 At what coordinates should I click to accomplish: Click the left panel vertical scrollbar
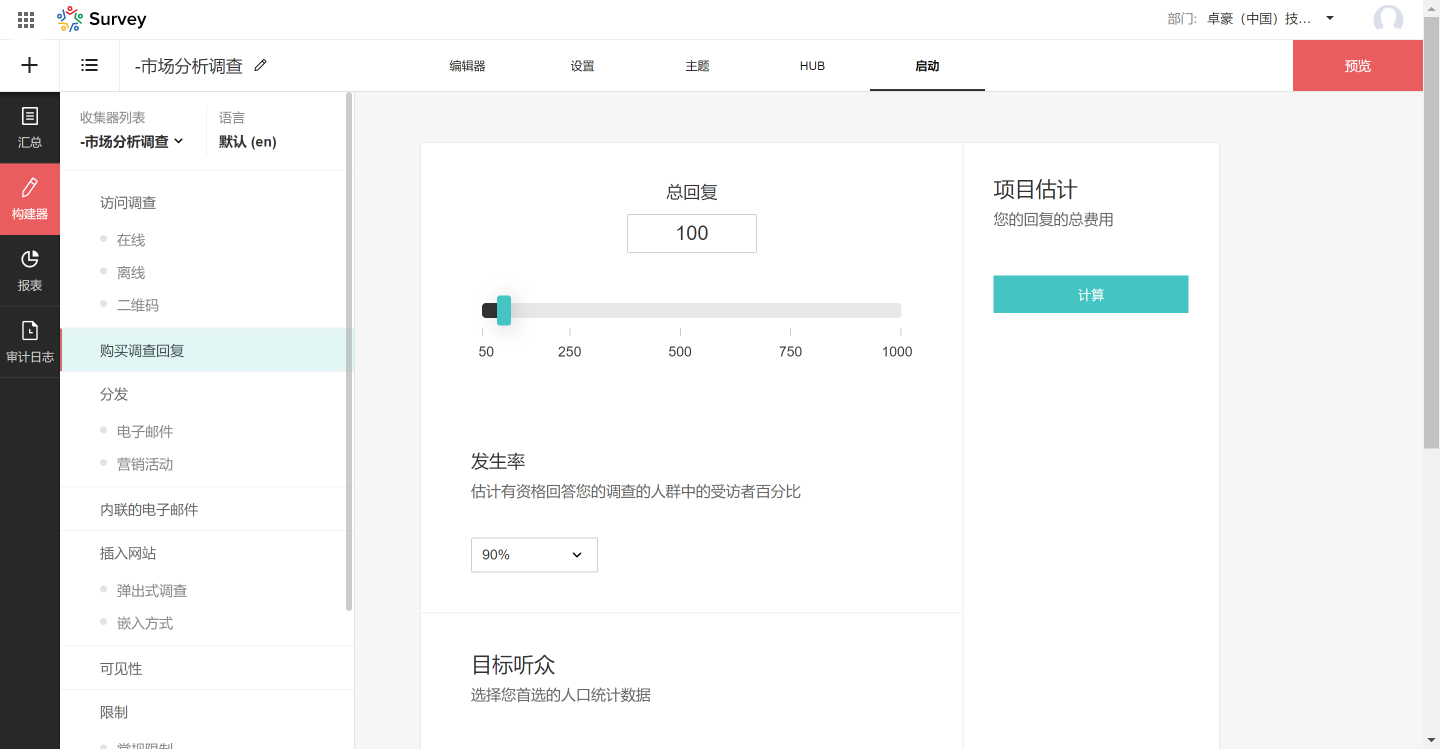click(x=349, y=350)
